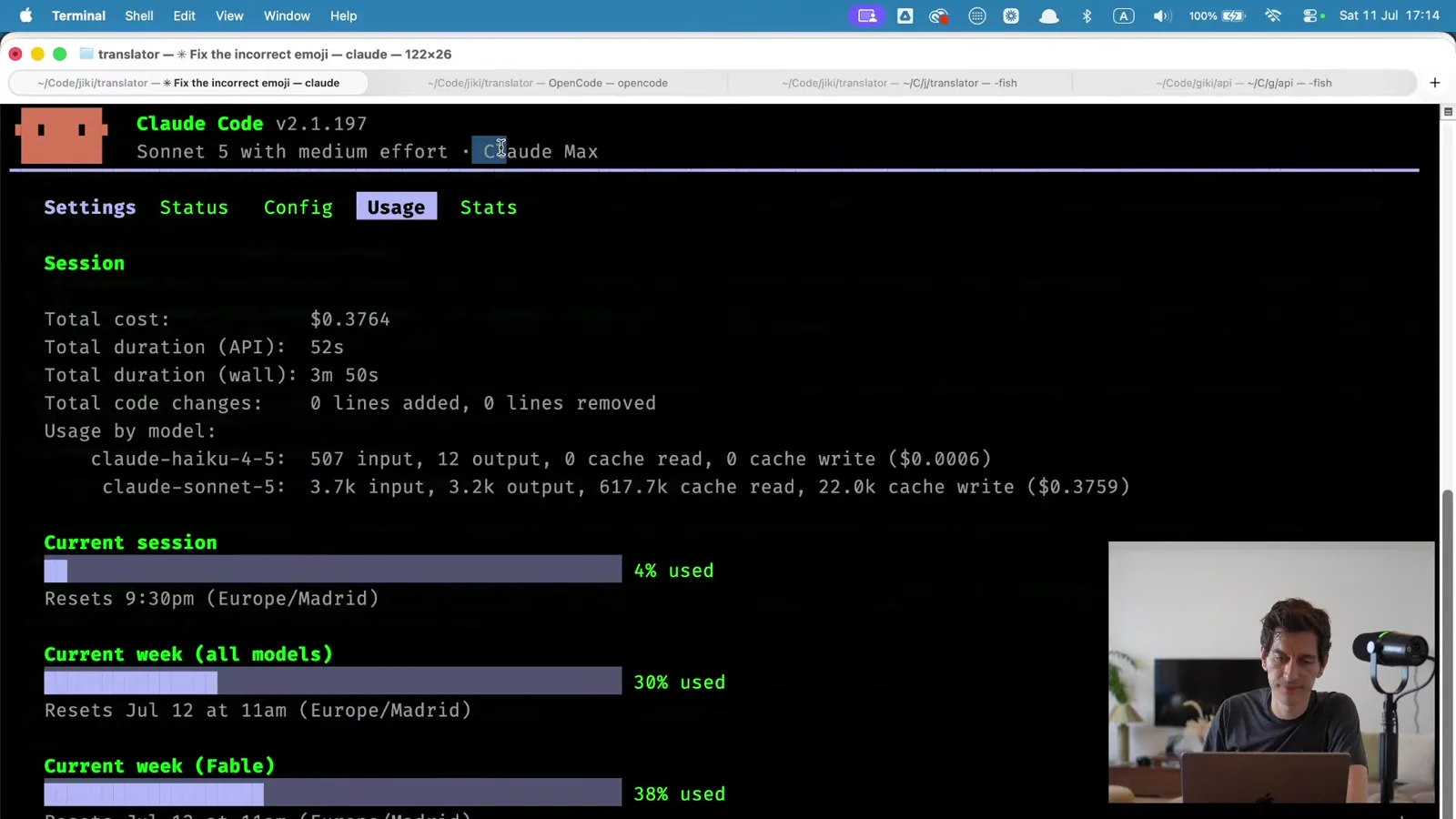Click the Current week all models usage bar
This screenshot has height=819, width=1456.
[333, 682]
